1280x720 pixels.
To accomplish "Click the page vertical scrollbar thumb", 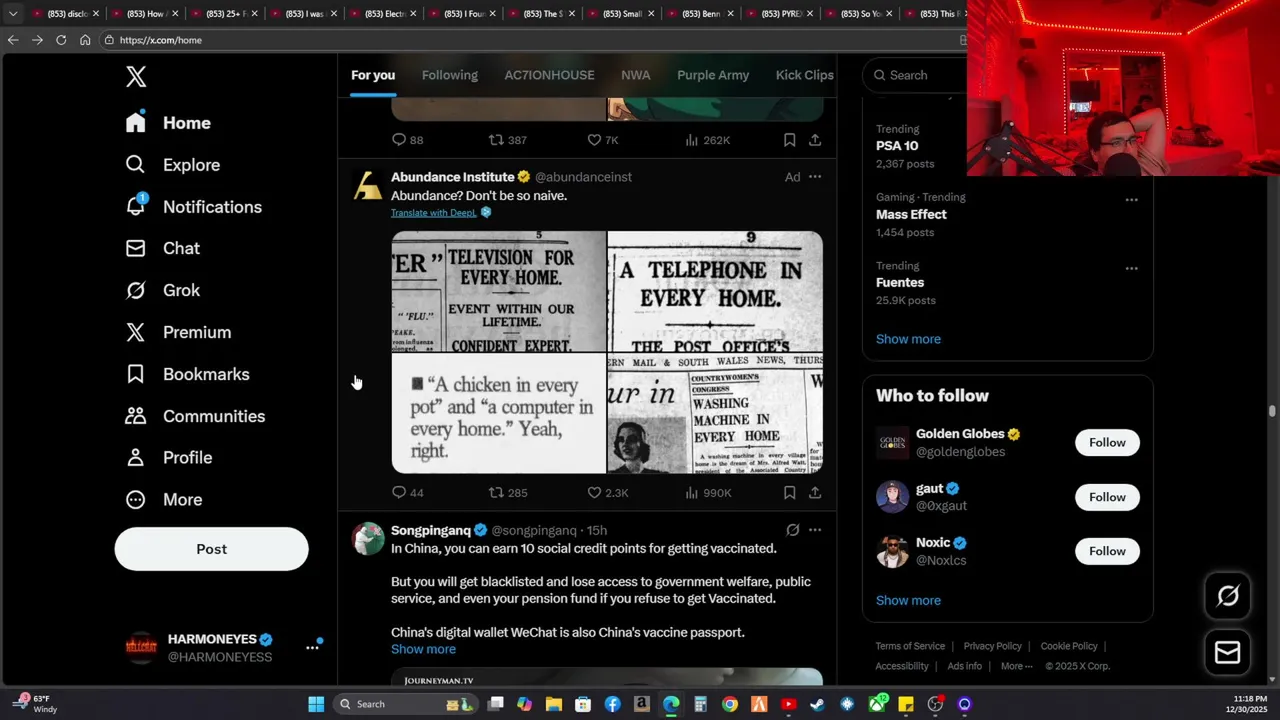I will pos(1272,411).
